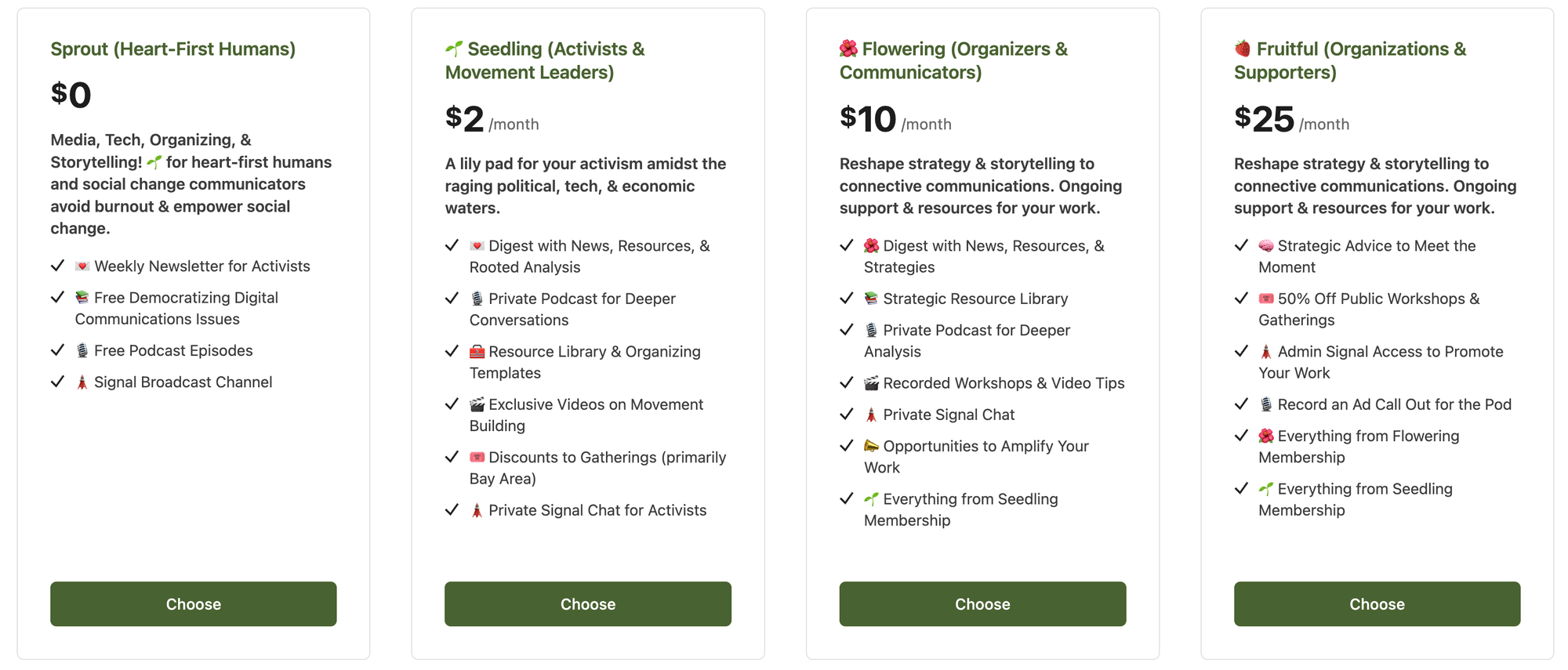
Task: Click the $25 /month price text
Action: (x=1291, y=119)
